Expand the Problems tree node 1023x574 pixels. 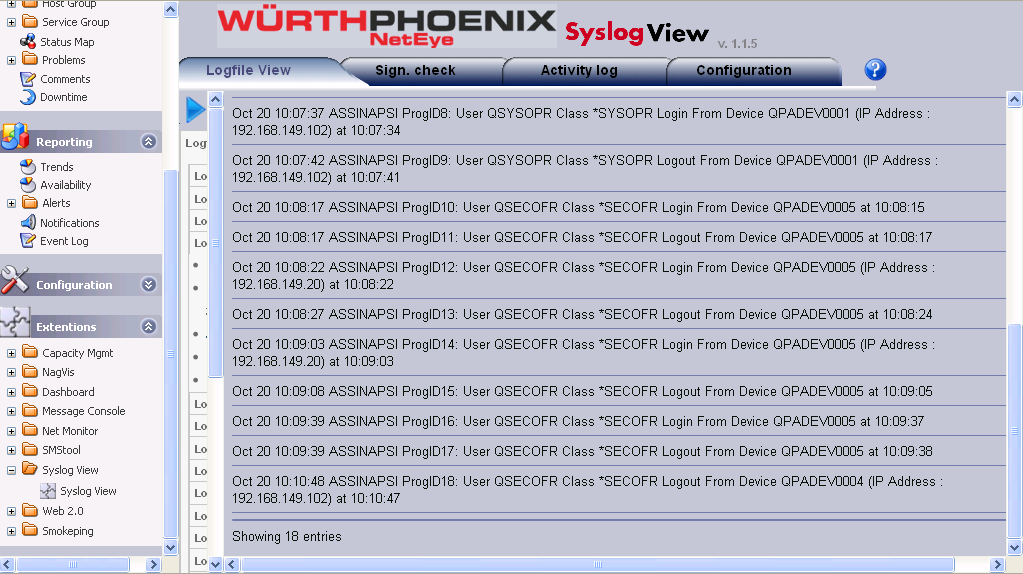(11, 60)
